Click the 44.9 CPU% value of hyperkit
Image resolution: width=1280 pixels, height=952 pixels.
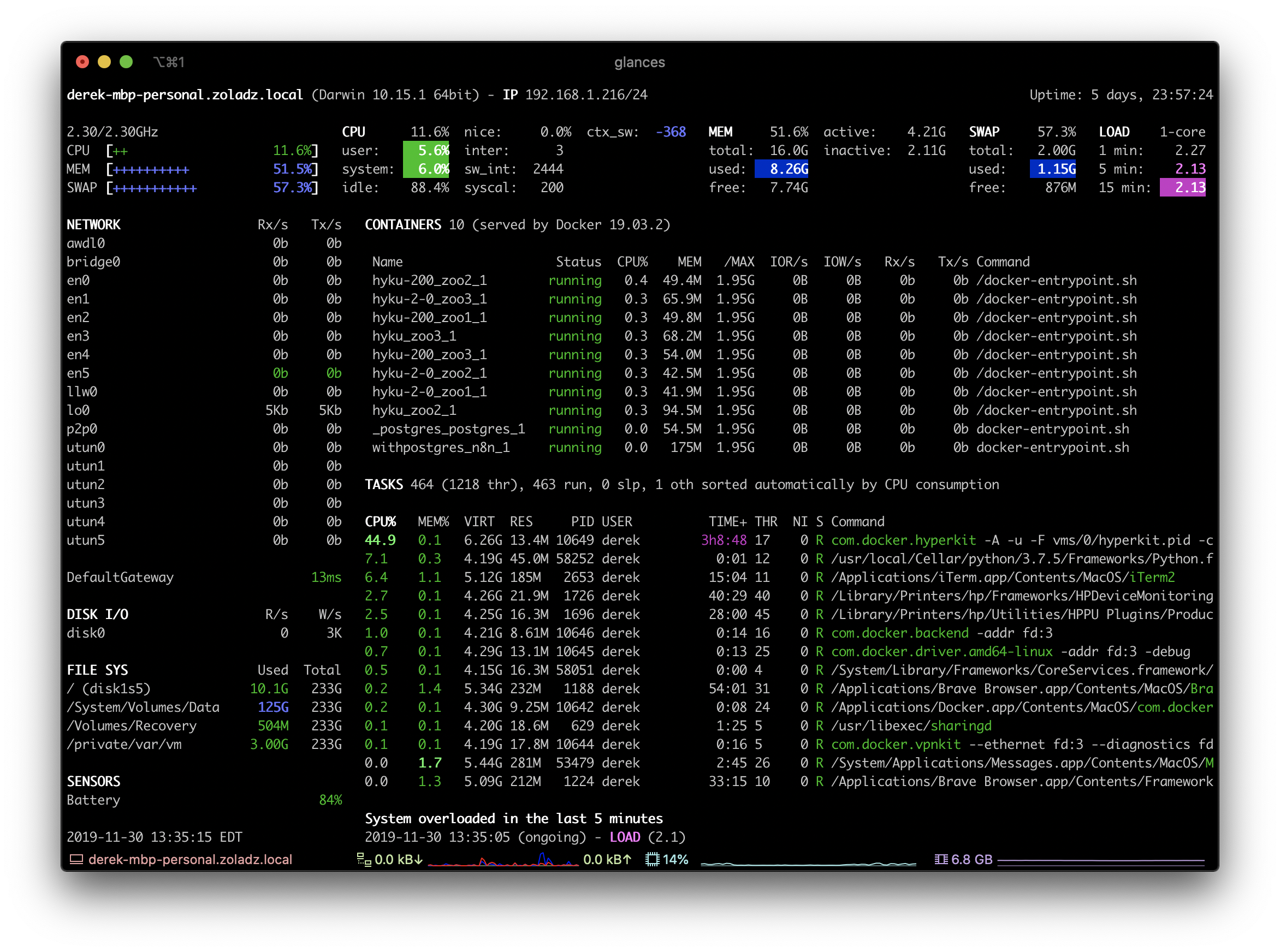coord(380,540)
